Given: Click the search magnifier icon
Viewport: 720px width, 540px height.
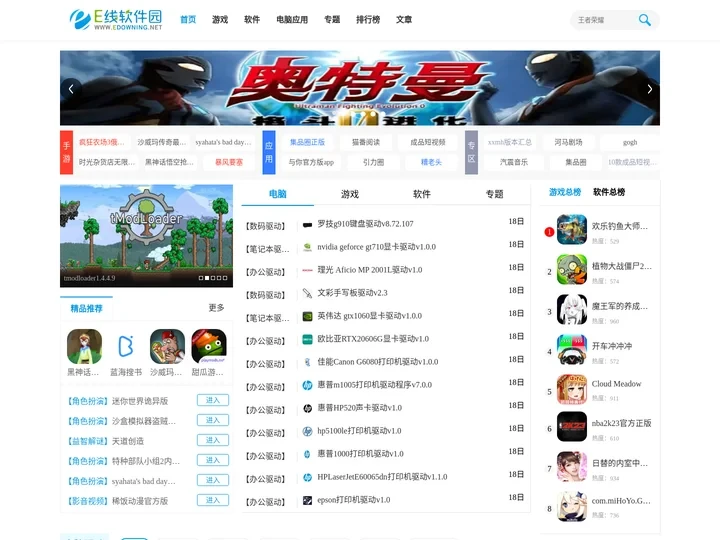Looking at the screenshot, I should (644, 20).
